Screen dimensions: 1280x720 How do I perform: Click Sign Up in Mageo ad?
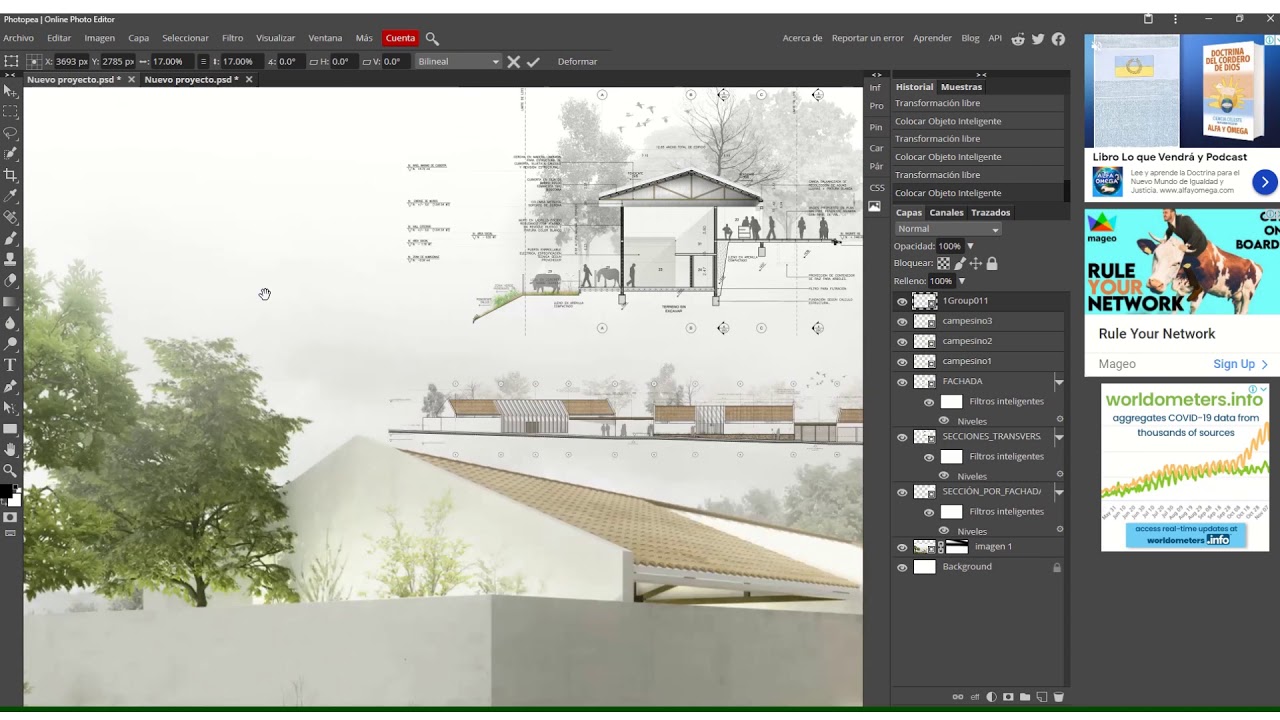click(x=1240, y=364)
